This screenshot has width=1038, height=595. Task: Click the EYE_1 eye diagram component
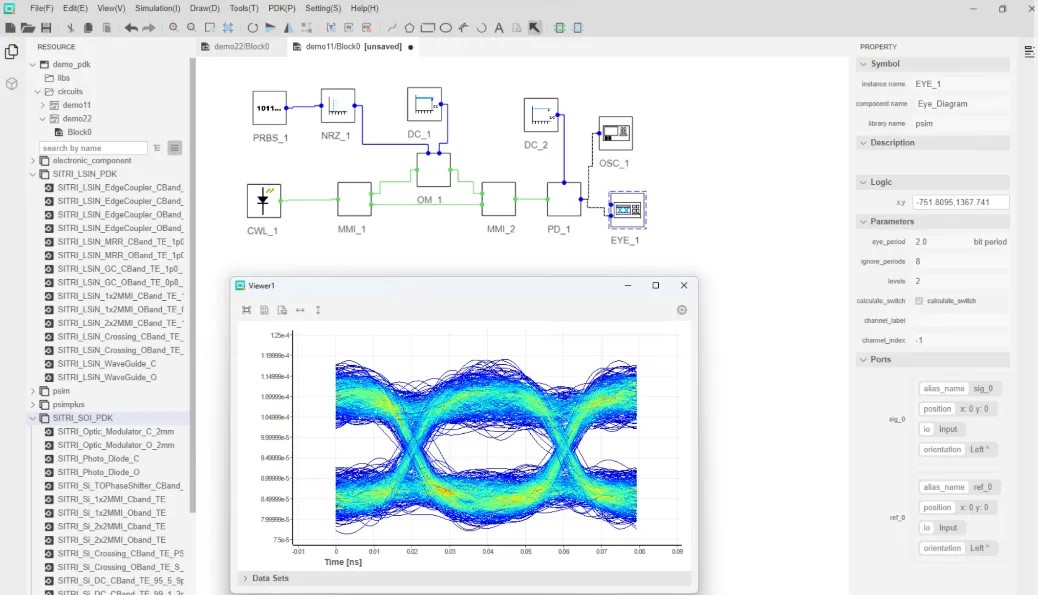click(627, 210)
